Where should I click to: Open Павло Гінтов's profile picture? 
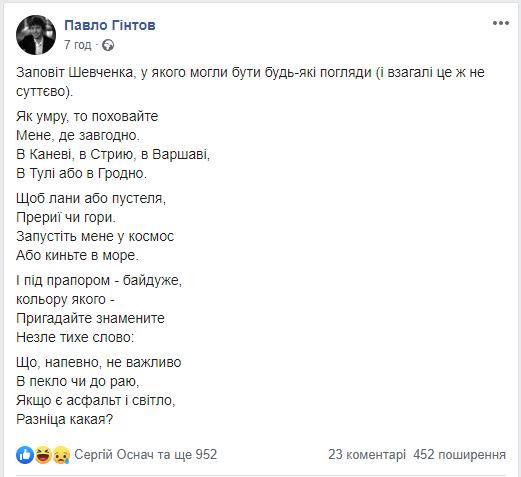(36, 35)
